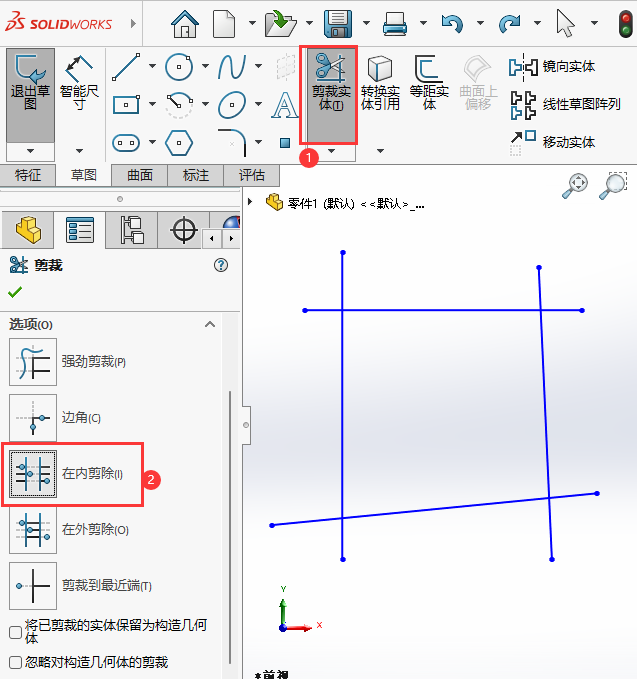Click the Home icon in top toolbar
Viewport: 637px width, 679px height.
(x=185, y=23)
